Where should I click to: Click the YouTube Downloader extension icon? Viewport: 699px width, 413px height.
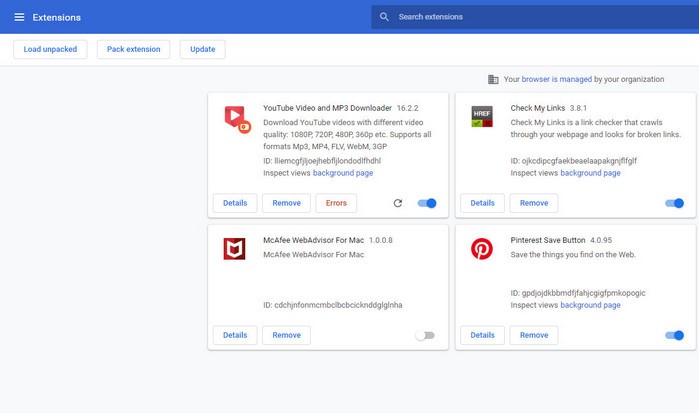(237, 119)
